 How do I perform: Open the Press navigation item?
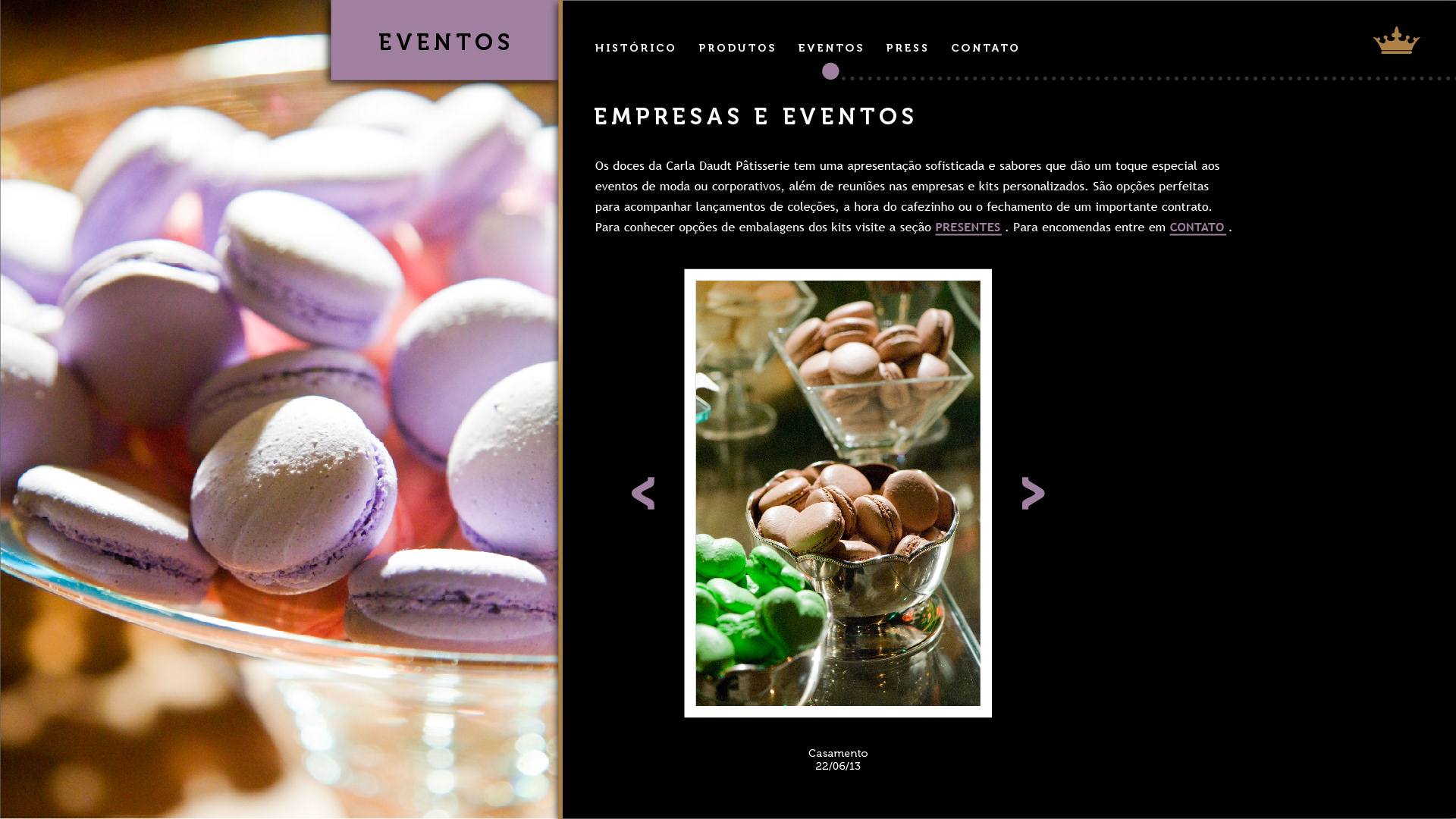pyautogui.click(x=907, y=48)
